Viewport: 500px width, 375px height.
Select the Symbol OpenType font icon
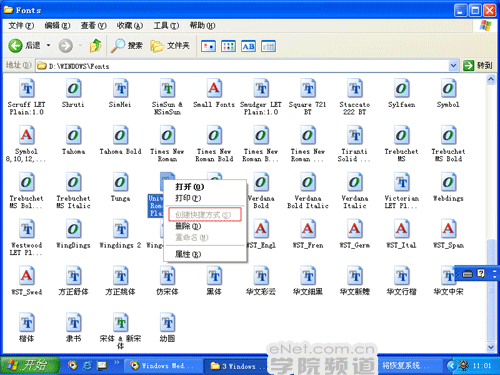pos(448,89)
